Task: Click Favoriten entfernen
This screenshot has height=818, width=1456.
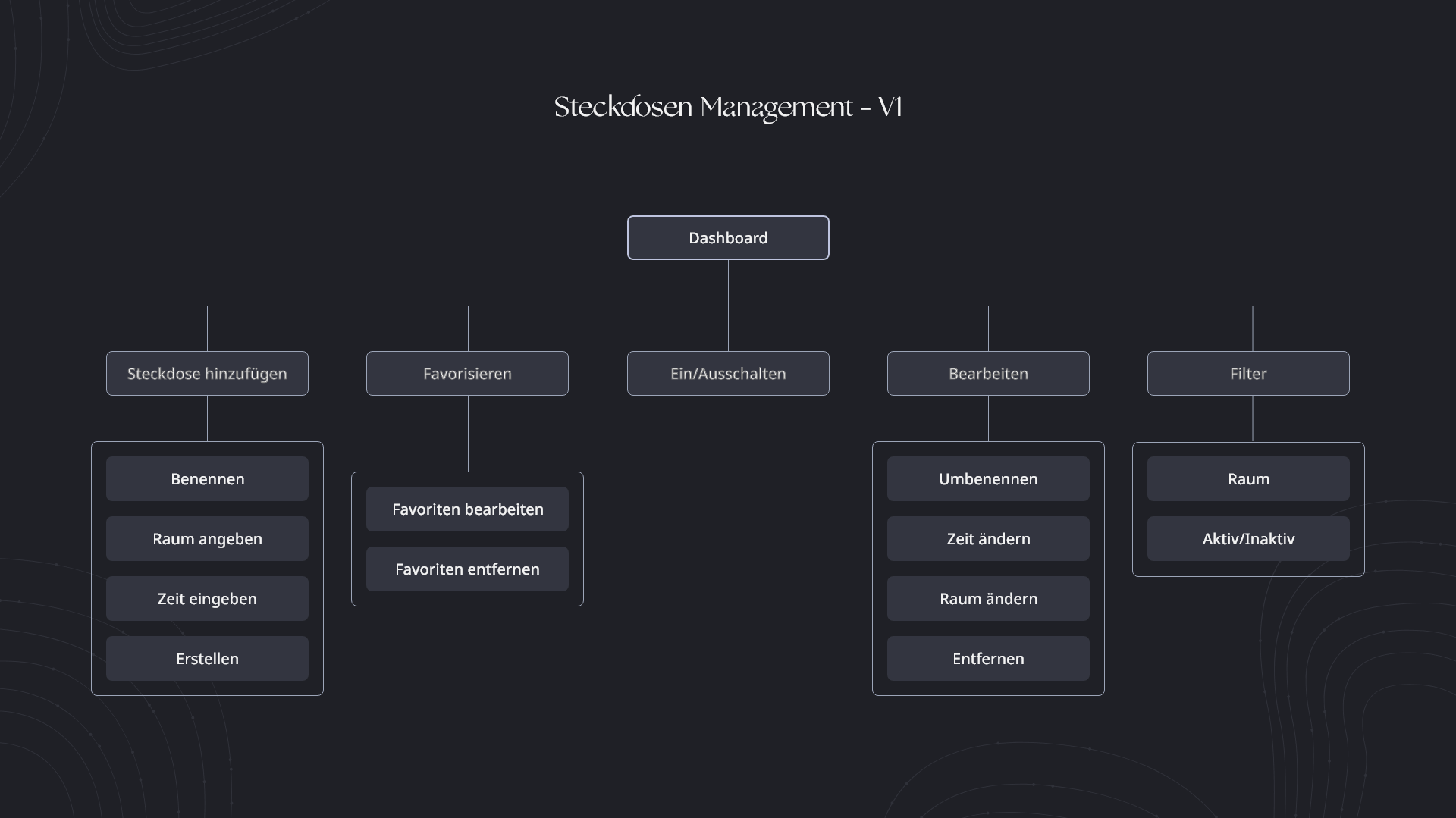Action: 467,569
